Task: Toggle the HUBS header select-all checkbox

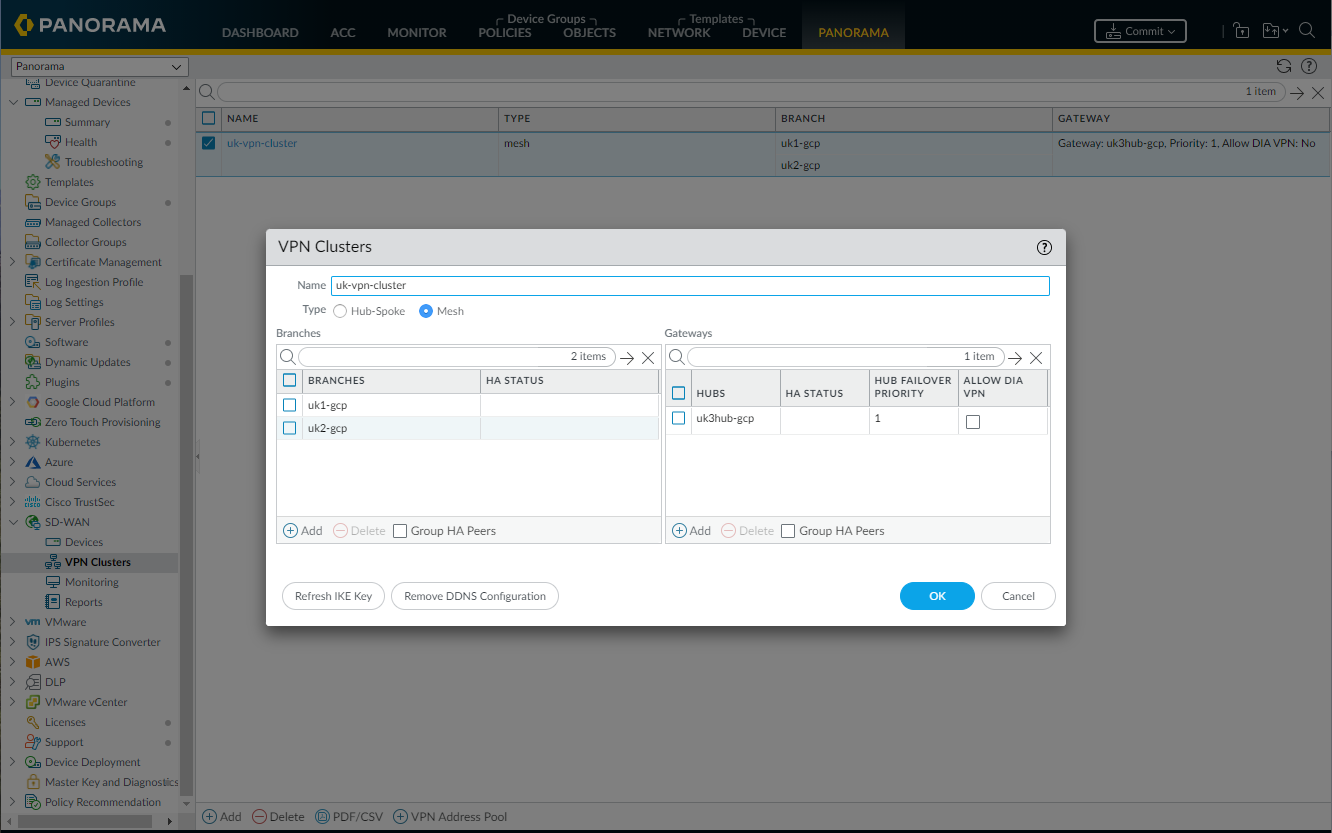Action: click(679, 393)
